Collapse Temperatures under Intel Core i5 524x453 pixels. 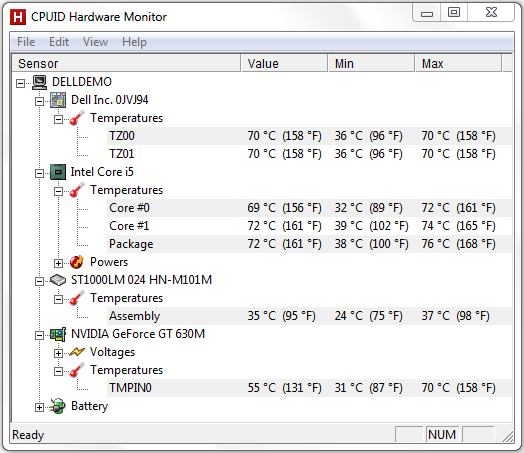(58, 191)
